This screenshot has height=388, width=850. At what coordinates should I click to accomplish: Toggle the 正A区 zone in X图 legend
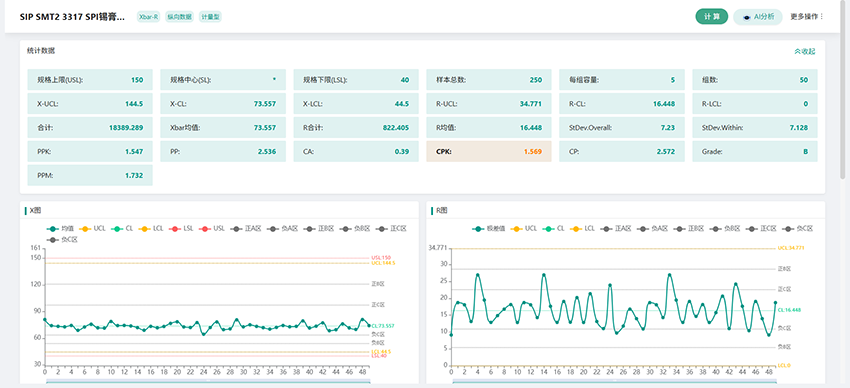(x=246, y=229)
